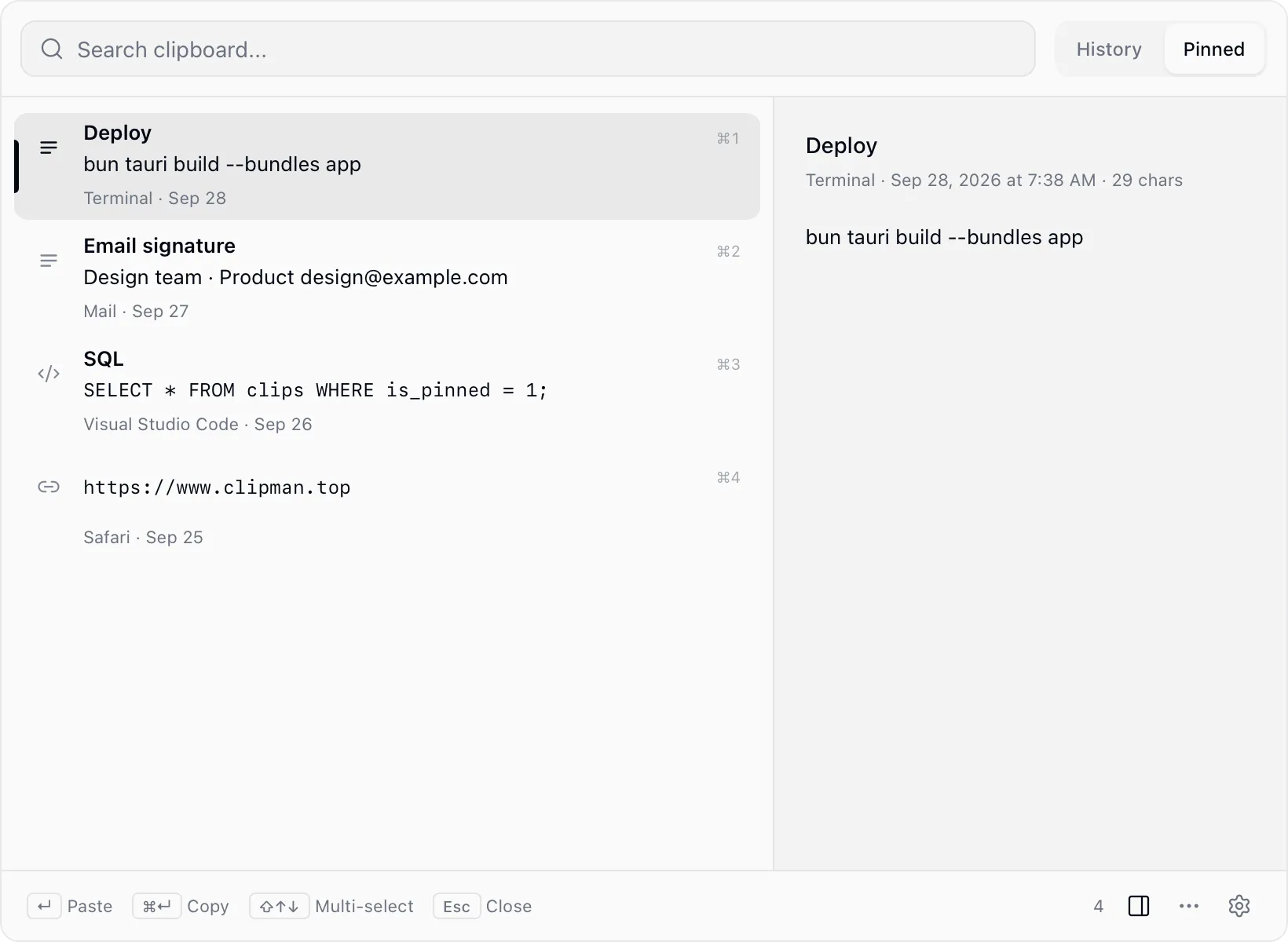Screen dimensions: 1288x942
Task: Click link icon beside clipman.top URL
Action: point(49,487)
